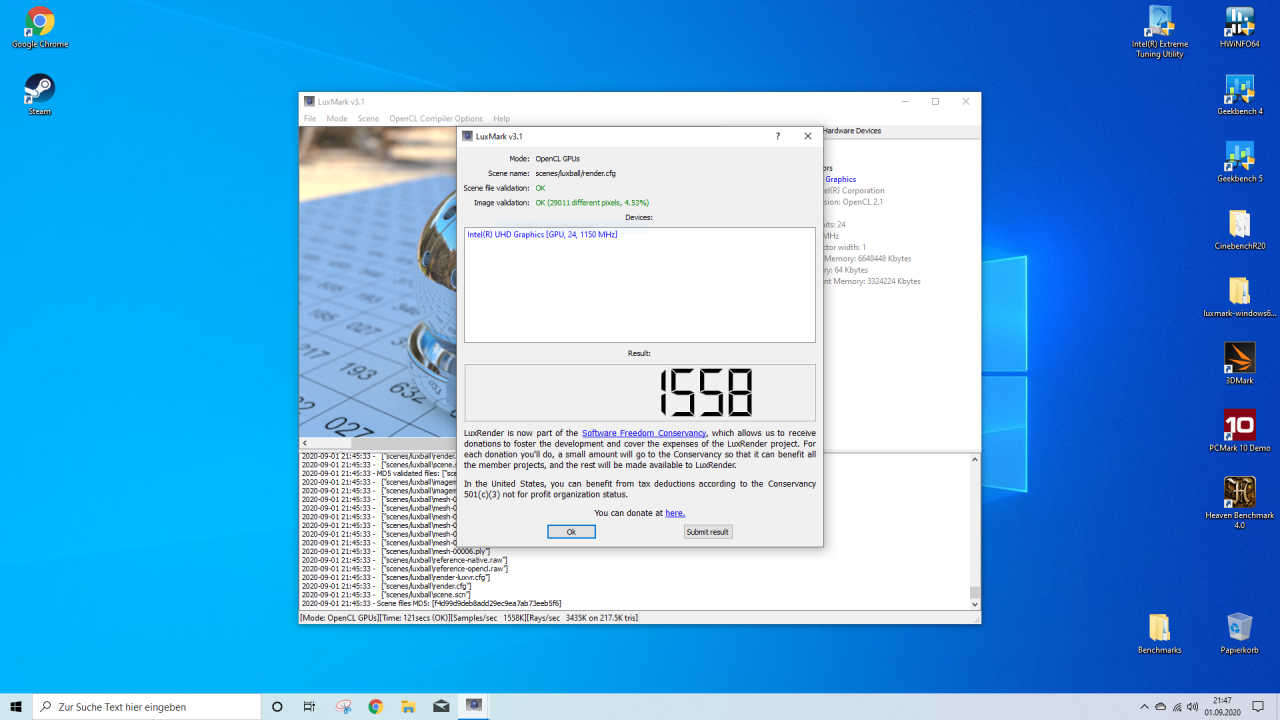Screen dimensions: 1280x720
Task: Follow the Software Freedom Conservancy link
Action: point(644,433)
